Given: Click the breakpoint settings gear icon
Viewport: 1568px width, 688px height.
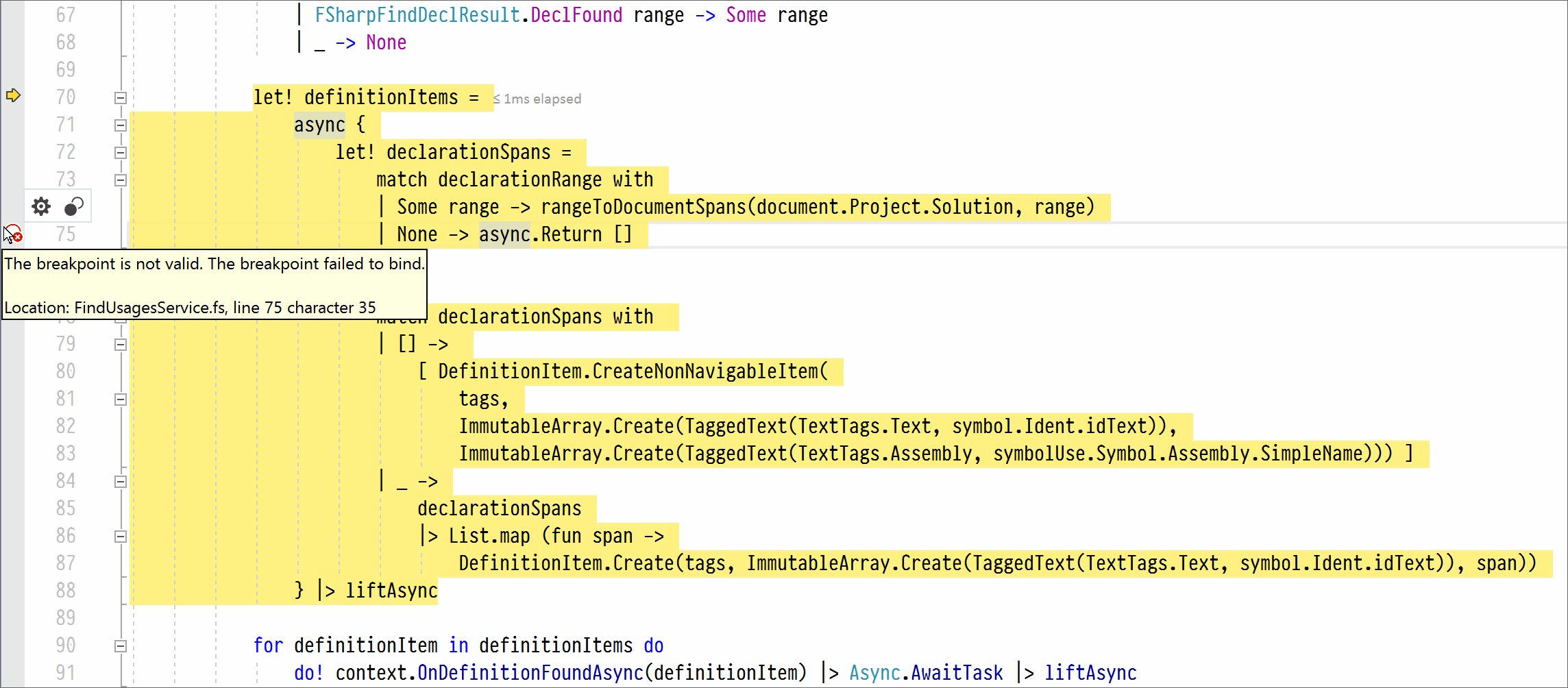Looking at the screenshot, I should click(x=40, y=206).
